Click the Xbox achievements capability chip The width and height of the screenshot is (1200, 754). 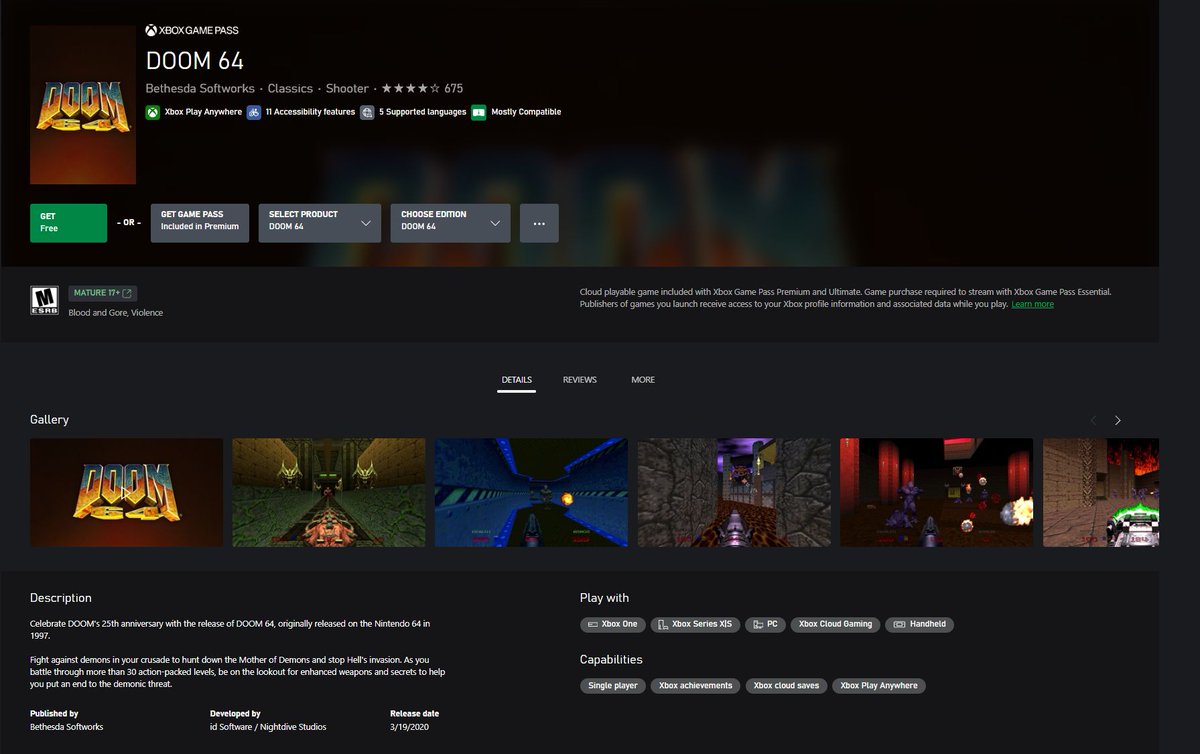(x=696, y=686)
